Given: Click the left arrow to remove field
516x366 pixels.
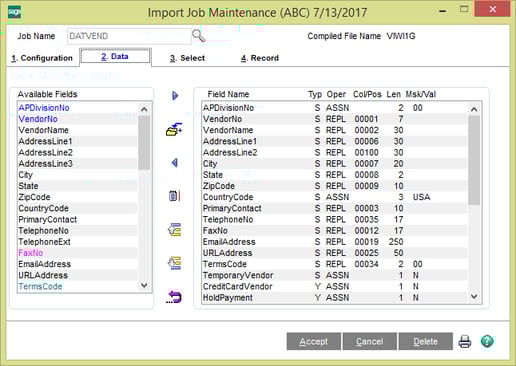Looking at the screenshot, I should (x=174, y=163).
